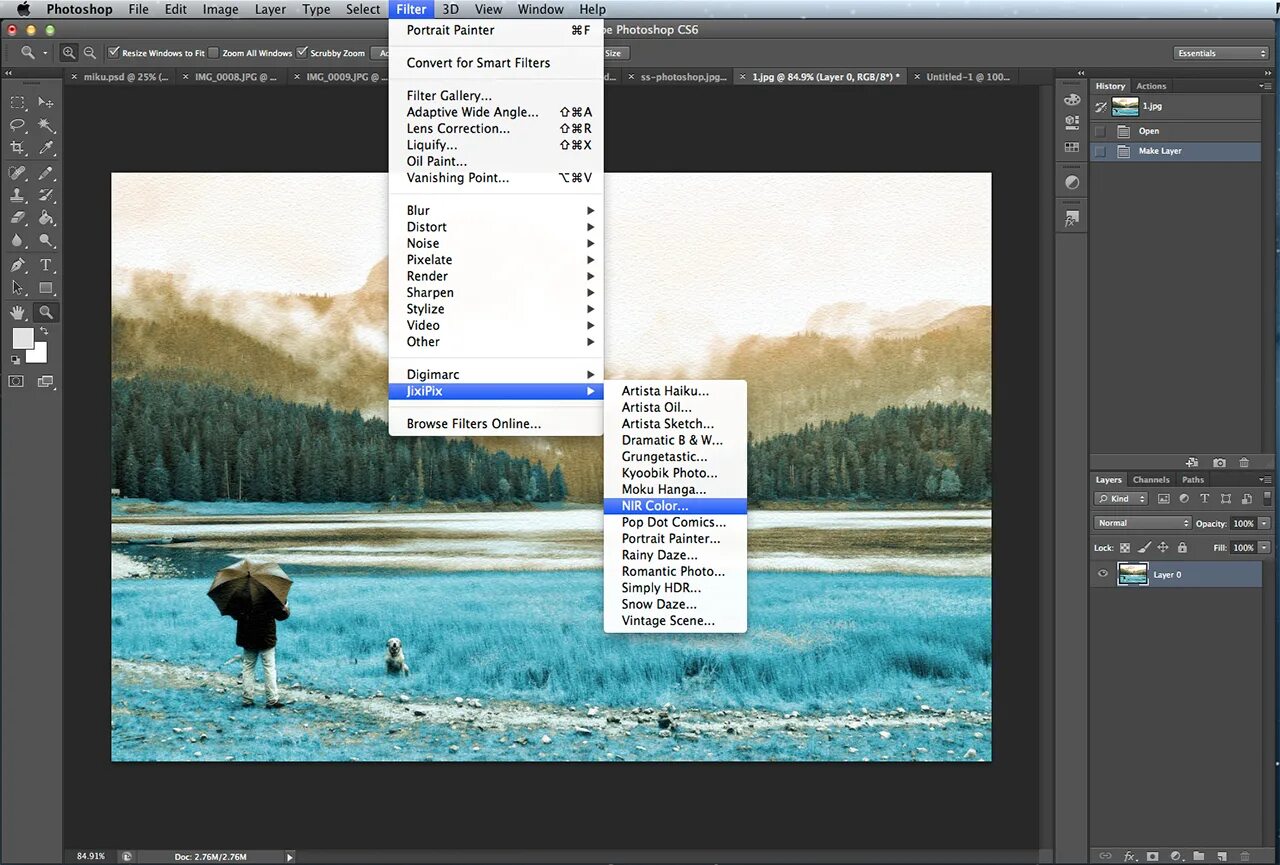Enable Zoom All Windows checkbox
1280x865 pixels.
pos(213,53)
